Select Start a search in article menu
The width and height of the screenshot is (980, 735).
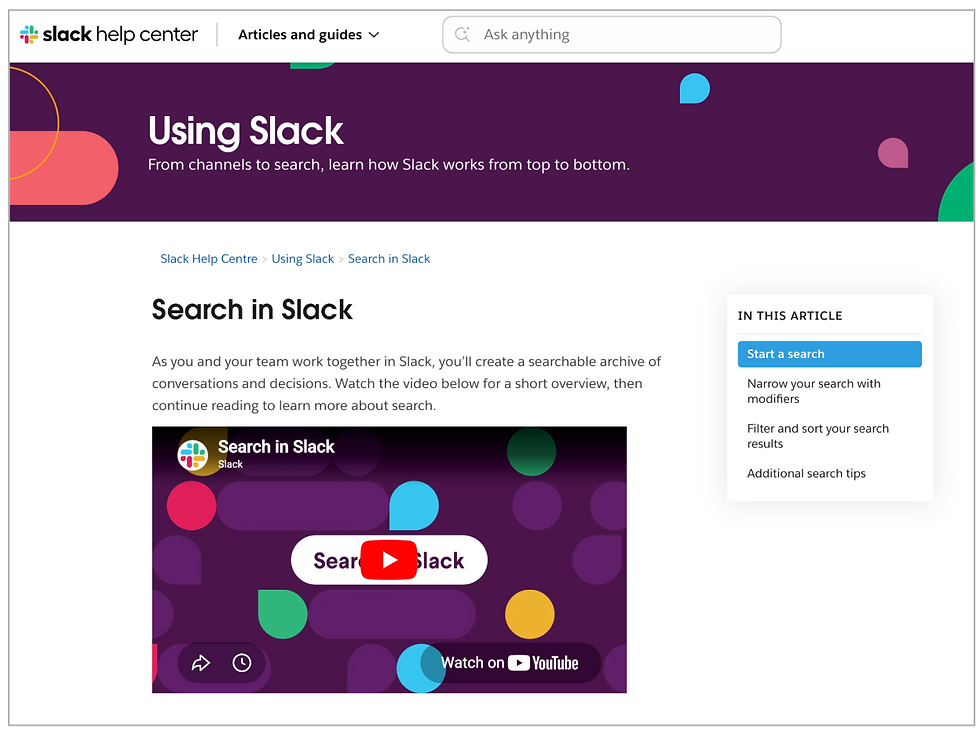pos(829,354)
